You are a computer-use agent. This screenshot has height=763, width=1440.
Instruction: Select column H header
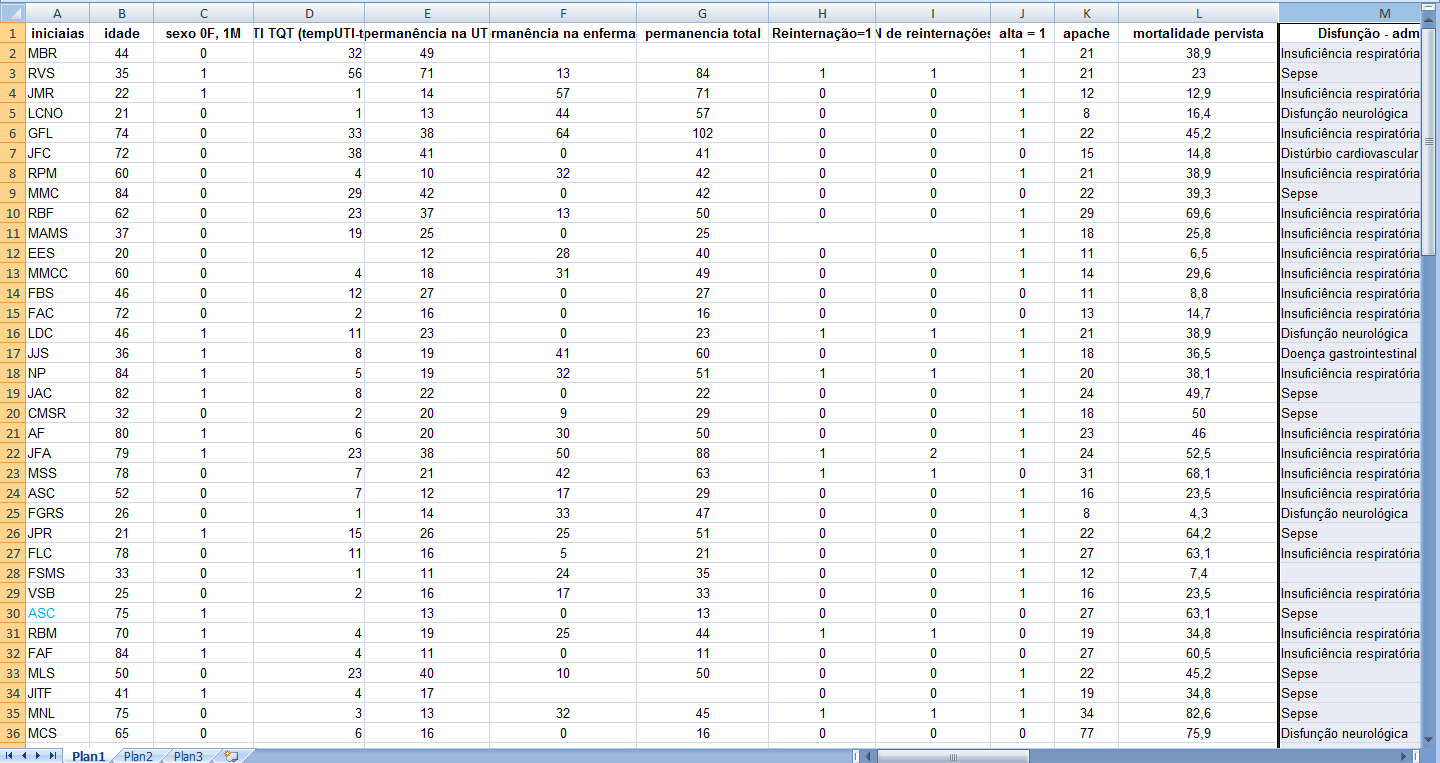point(822,12)
